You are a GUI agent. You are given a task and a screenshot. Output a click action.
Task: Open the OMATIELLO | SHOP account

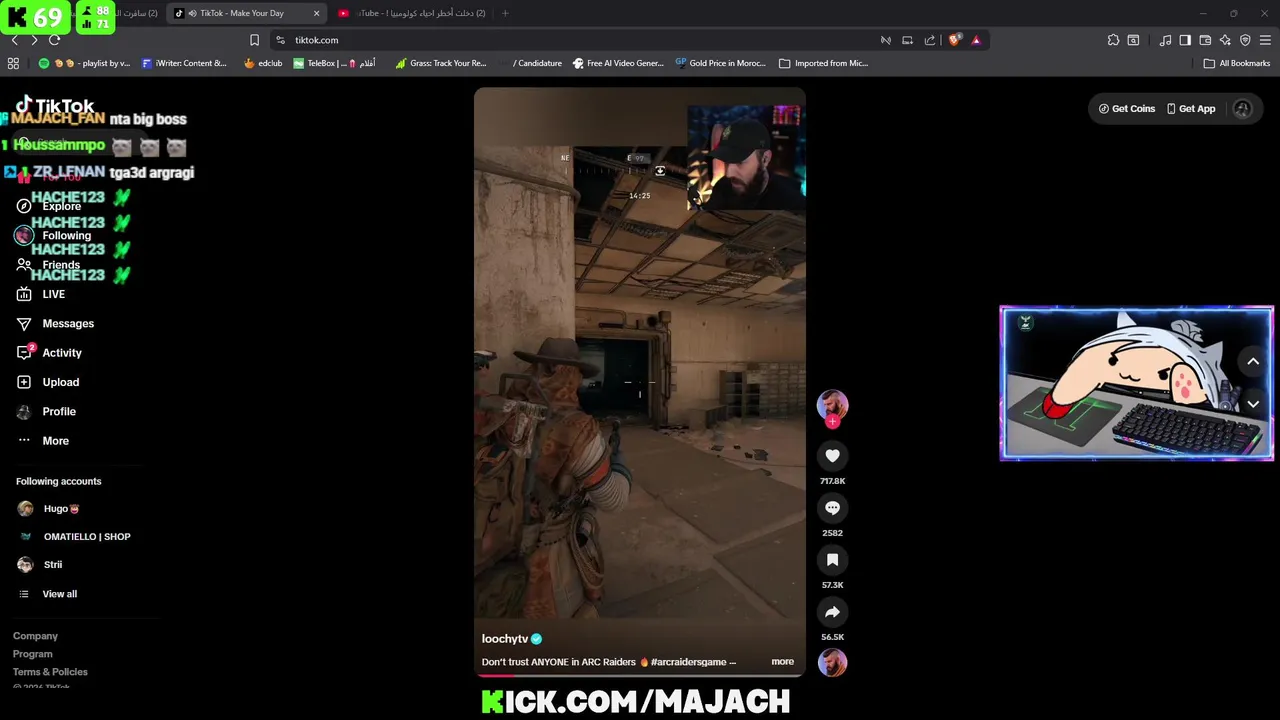[75, 537]
